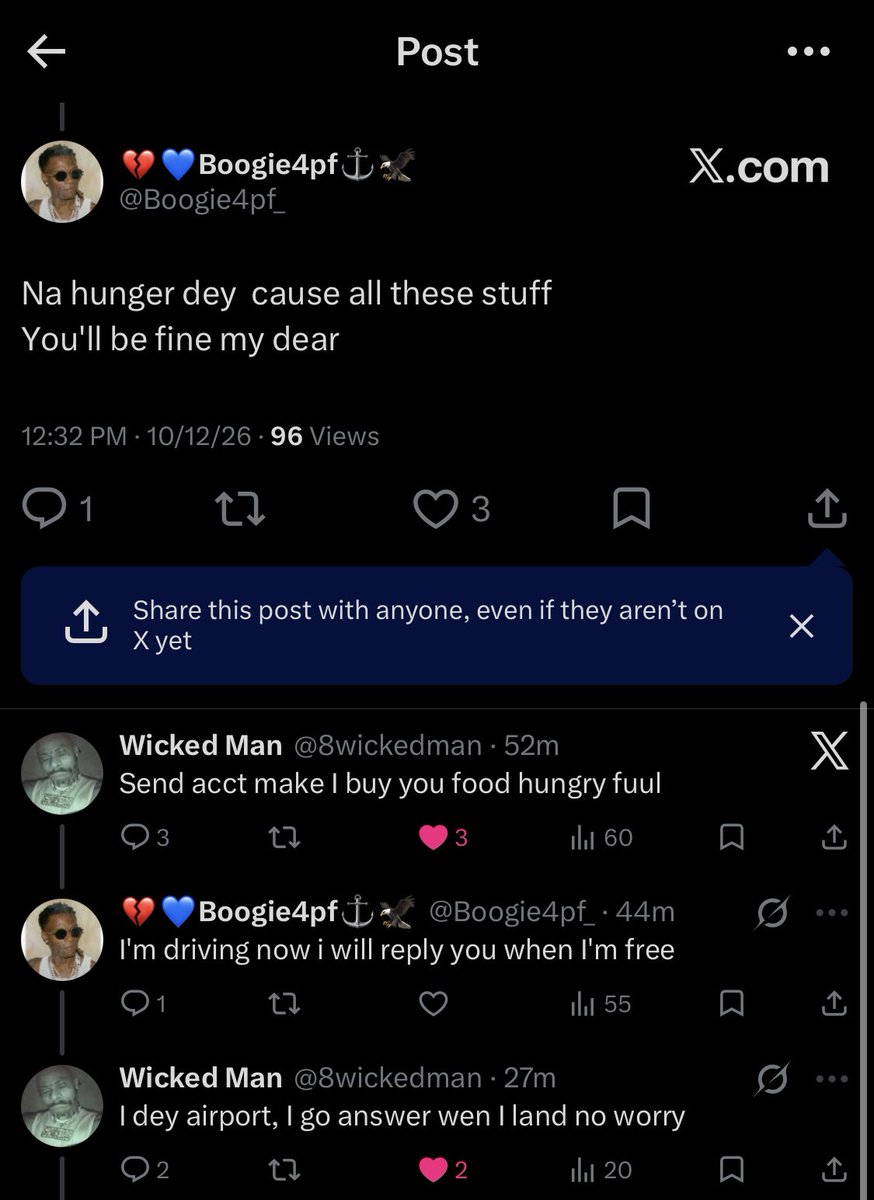The height and width of the screenshot is (1200, 874).
Task: Like the main post with 3 likes
Action: [434, 510]
